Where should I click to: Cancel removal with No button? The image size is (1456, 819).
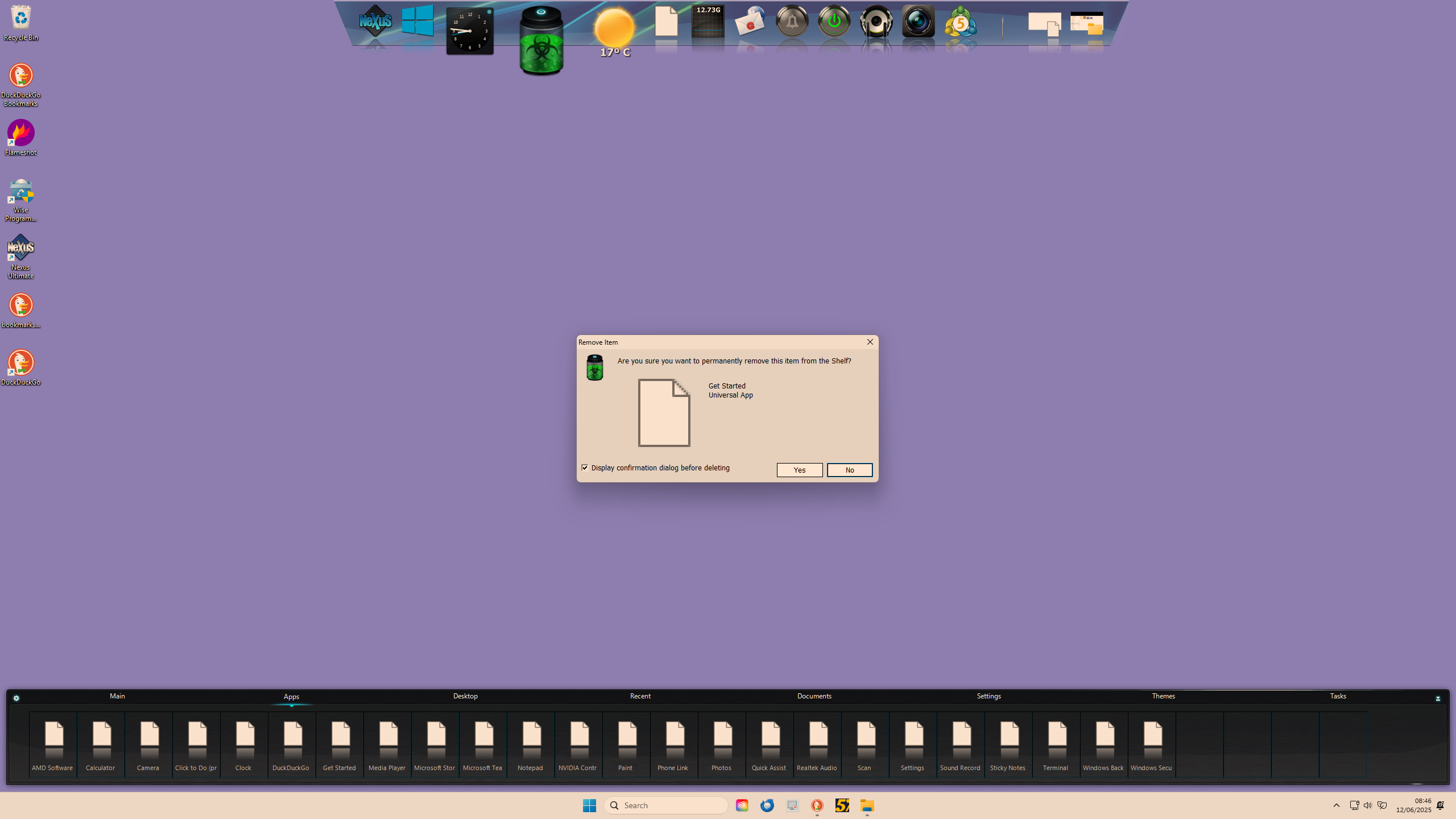pyautogui.click(x=849, y=470)
